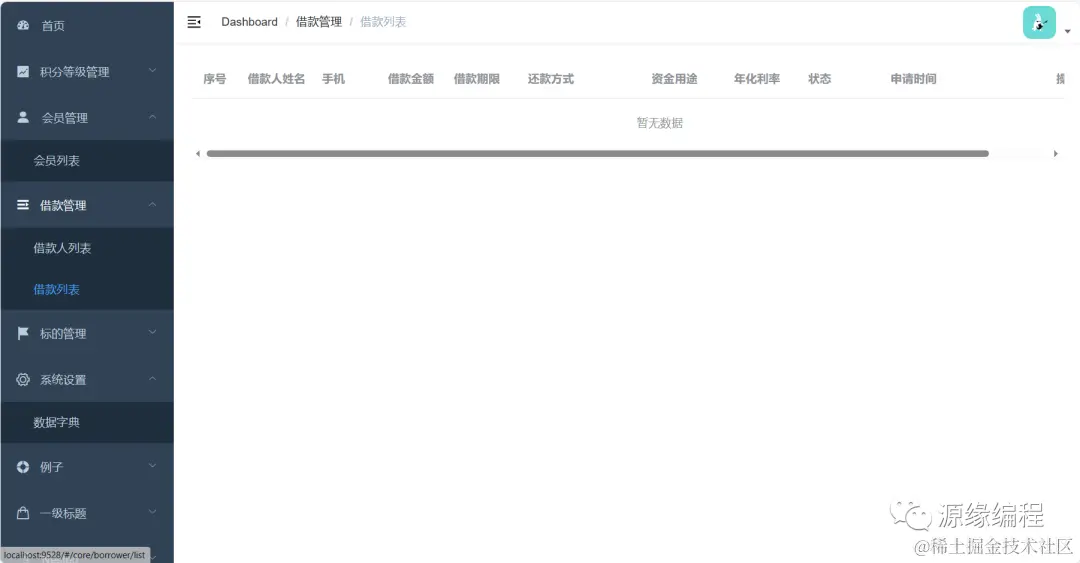Viewport: 1080px width, 563px height.
Task: Click the scrollbar left arrow
Action: [198, 154]
